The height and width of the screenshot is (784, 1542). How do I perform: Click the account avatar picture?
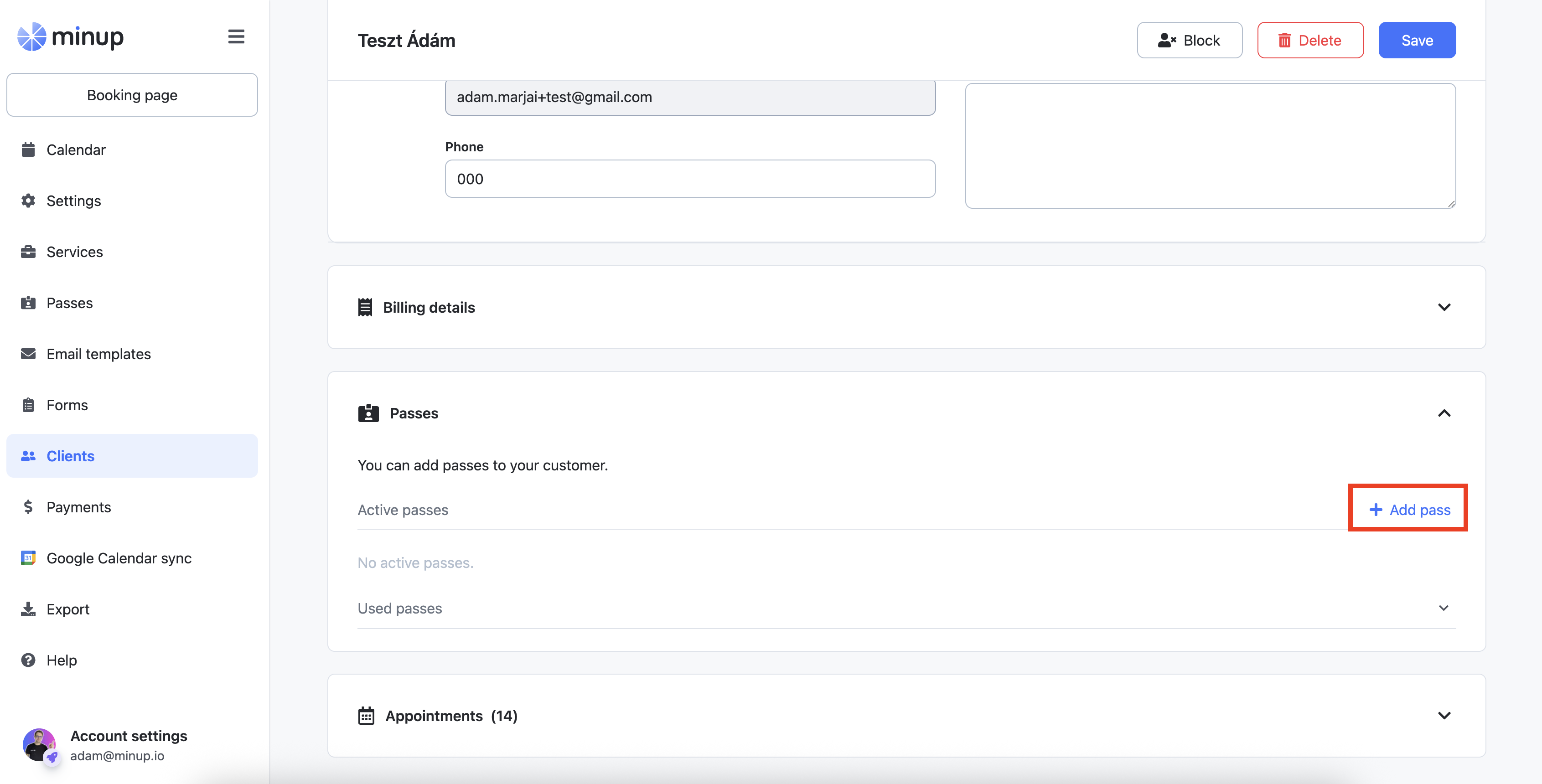click(x=39, y=744)
